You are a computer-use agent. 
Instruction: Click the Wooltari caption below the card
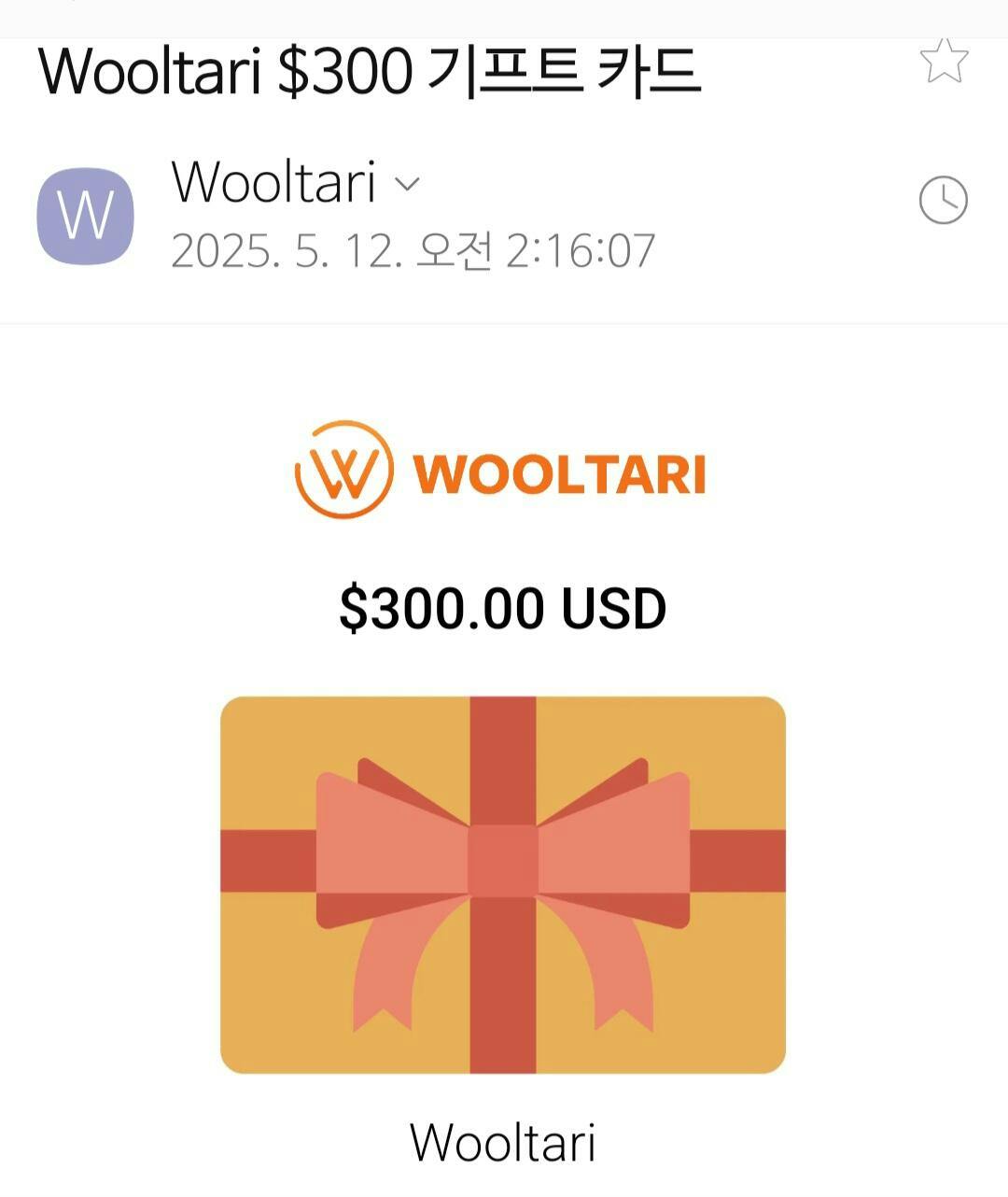coord(503,1141)
